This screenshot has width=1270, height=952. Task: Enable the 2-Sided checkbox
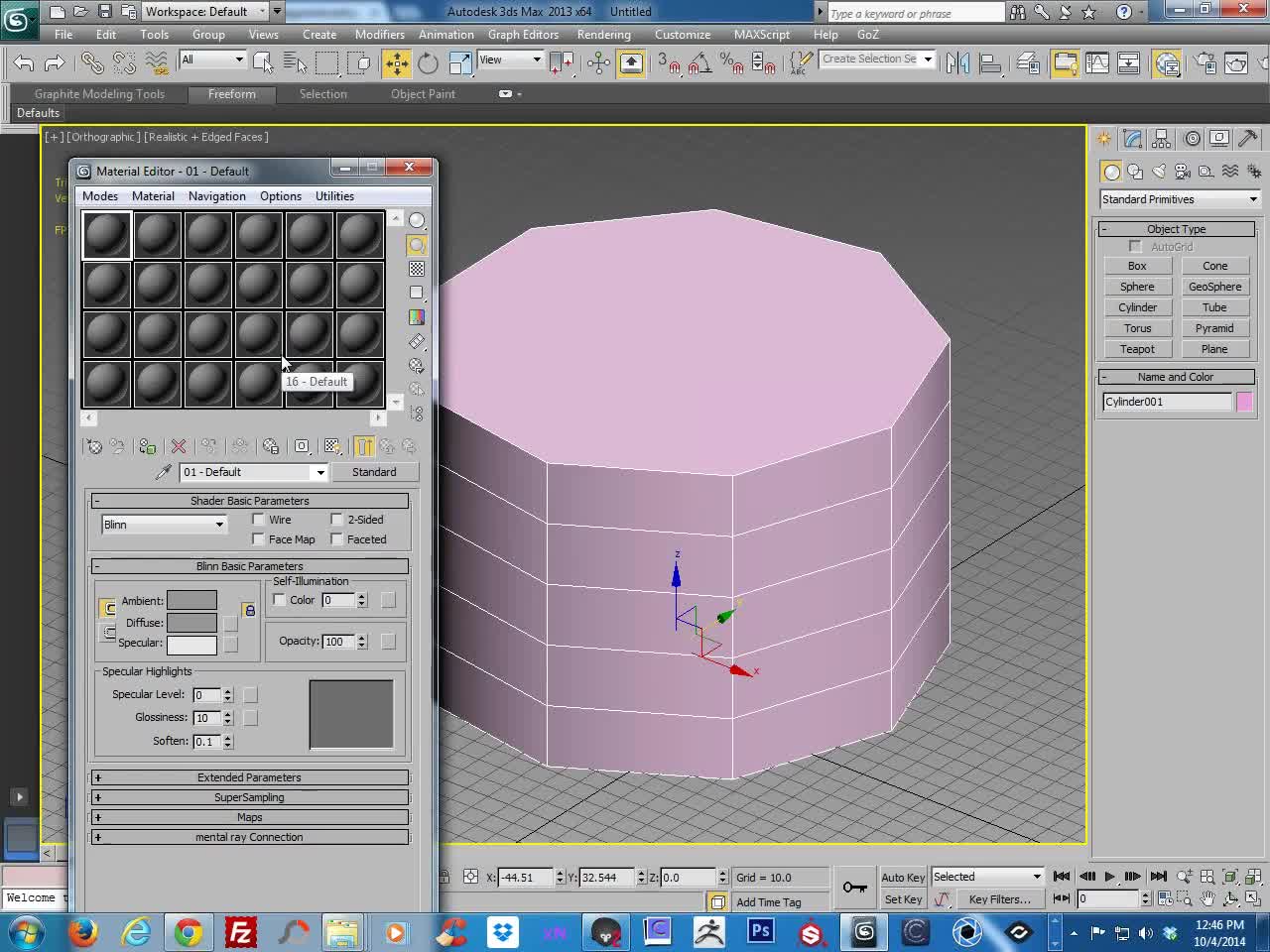point(337,520)
